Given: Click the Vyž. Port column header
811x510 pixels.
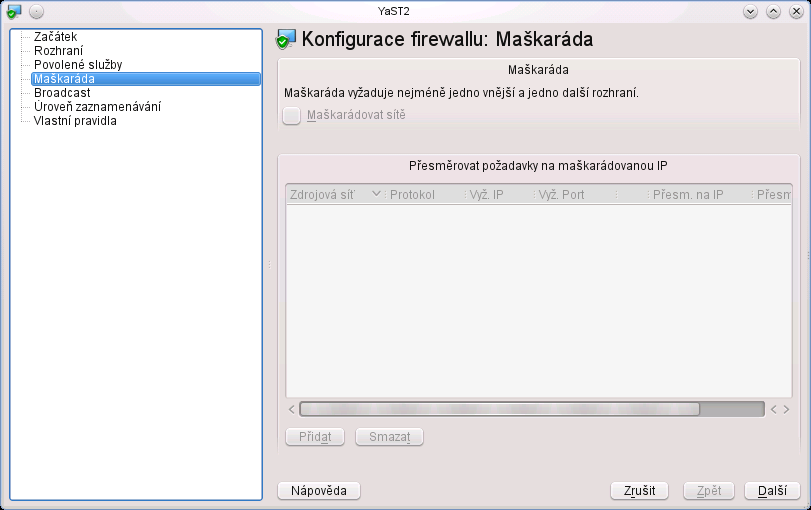Looking at the screenshot, I should pyautogui.click(x=575, y=195).
